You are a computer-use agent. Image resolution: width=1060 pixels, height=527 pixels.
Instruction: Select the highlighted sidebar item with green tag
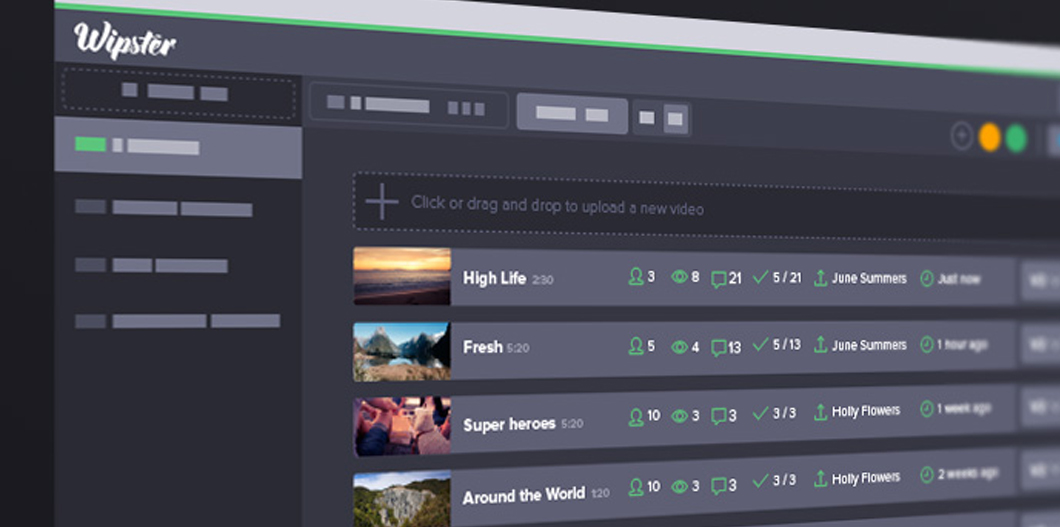point(177,146)
